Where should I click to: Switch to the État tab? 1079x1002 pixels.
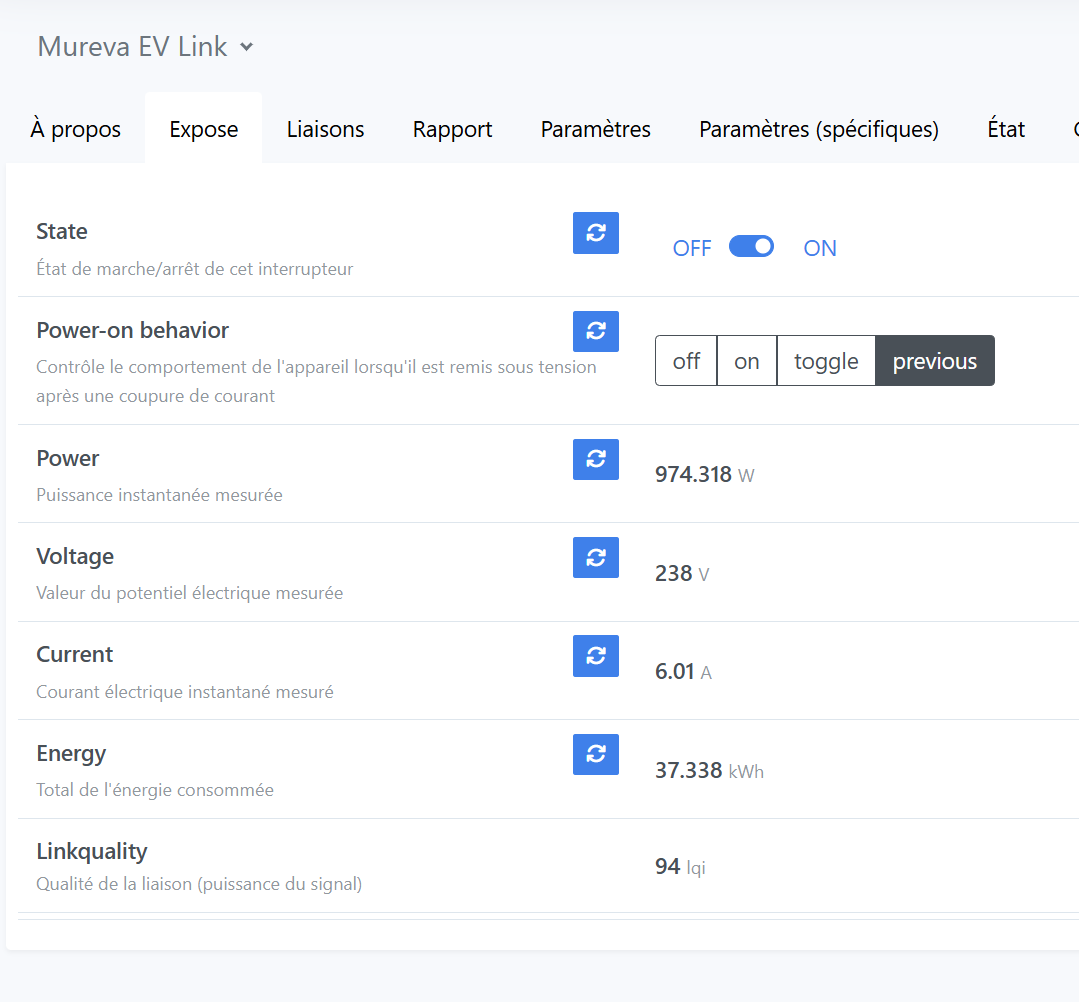pyautogui.click(x=1006, y=130)
